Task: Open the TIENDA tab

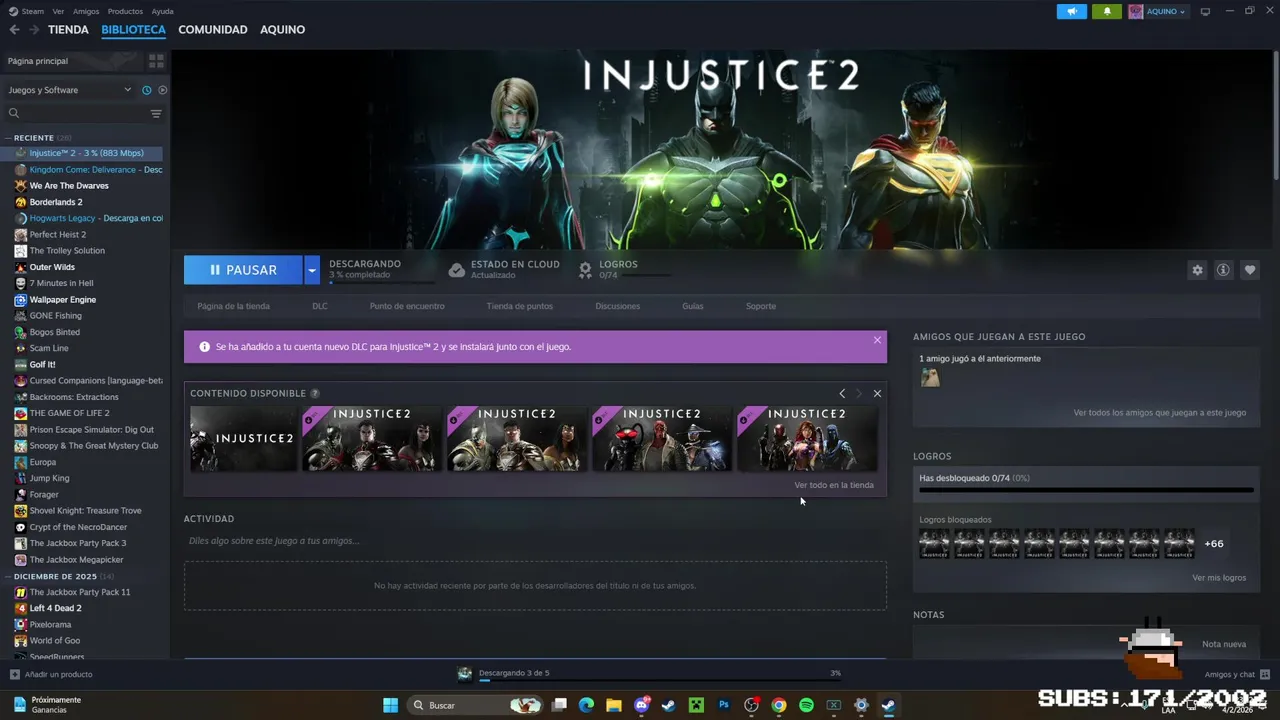Action: (x=68, y=30)
